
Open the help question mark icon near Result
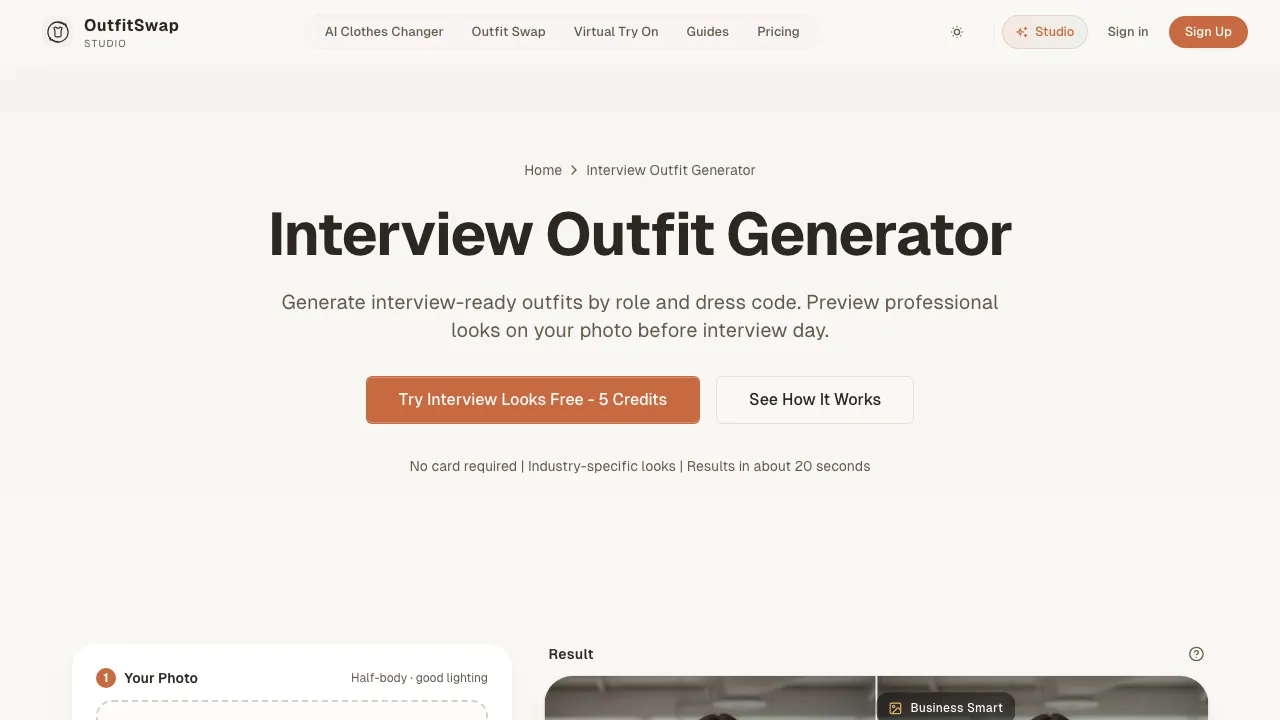pyautogui.click(x=1196, y=654)
